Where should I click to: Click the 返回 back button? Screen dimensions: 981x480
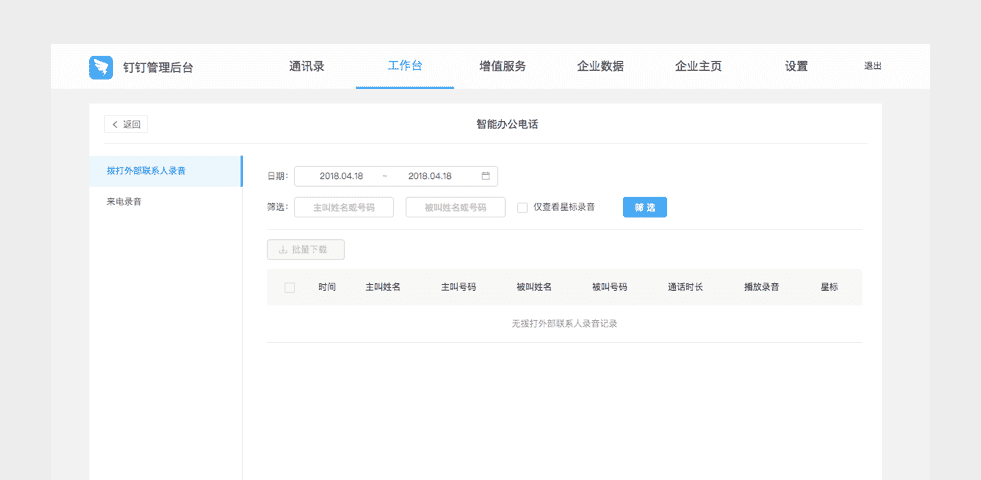click(x=126, y=125)
